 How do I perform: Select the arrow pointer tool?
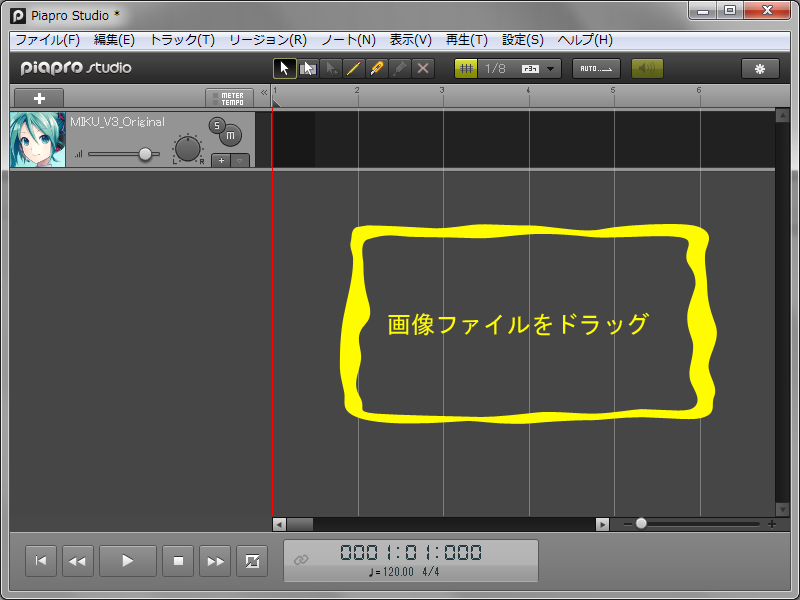pyautogui.click(x=285, y=68)
